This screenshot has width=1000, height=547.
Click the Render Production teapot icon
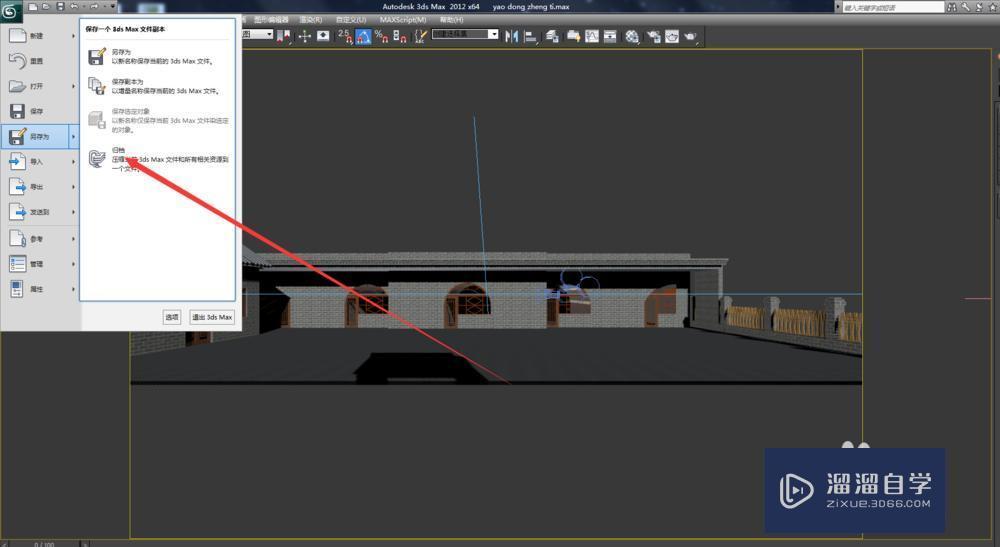691,36
